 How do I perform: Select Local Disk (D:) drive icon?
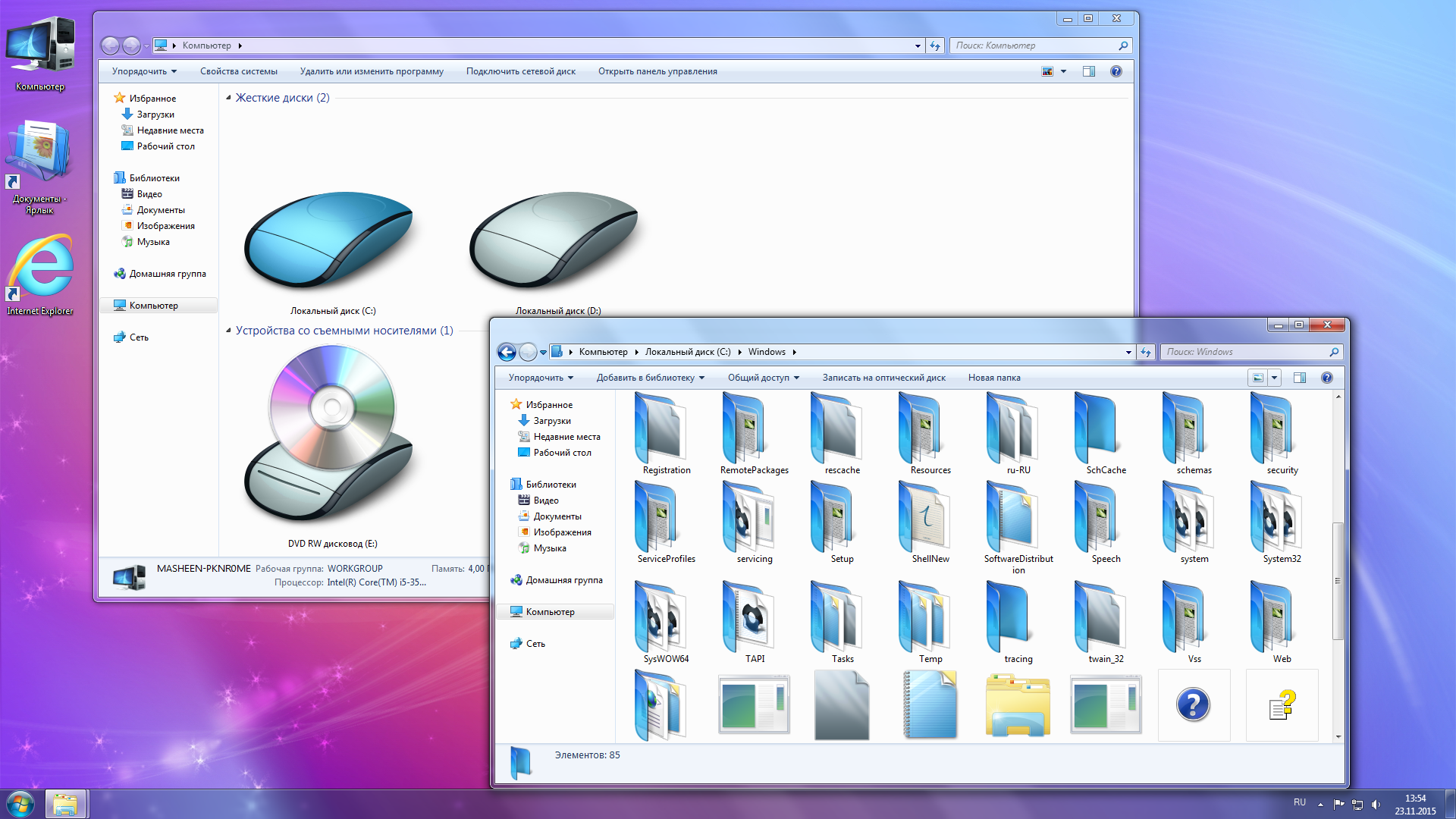pos(556,239)
